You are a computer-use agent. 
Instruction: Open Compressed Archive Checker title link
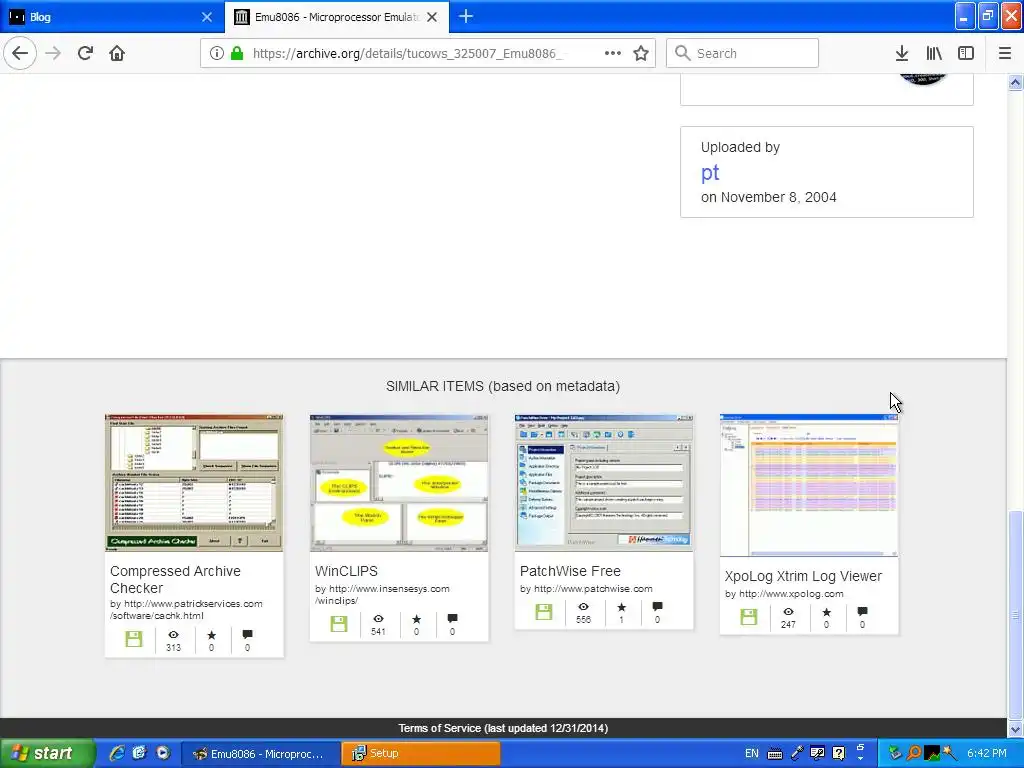click(175, 579)
